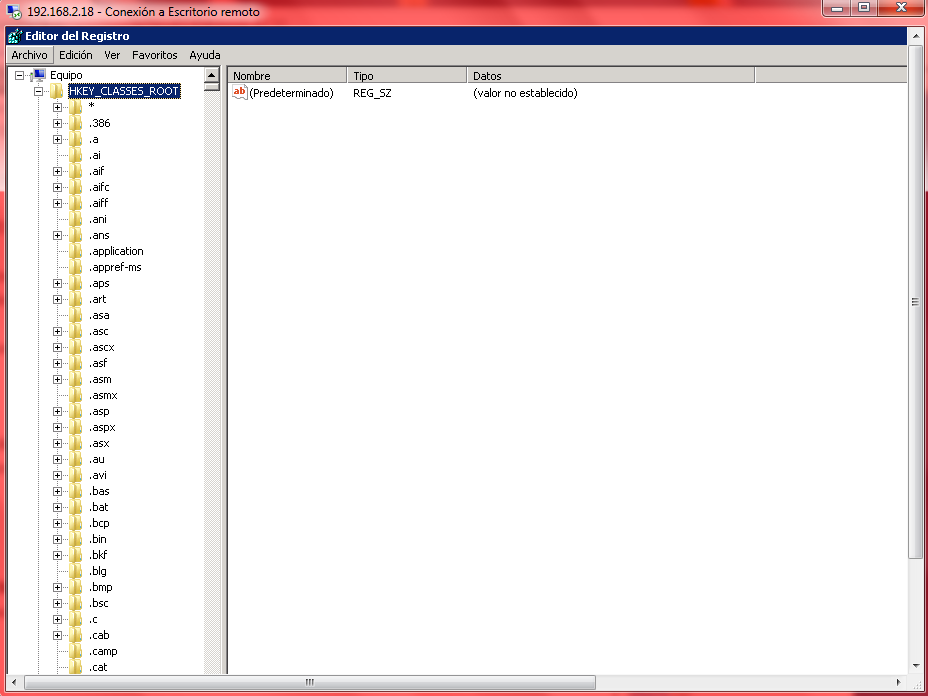
Task: Expand the .386 registry key
Action: pyautogui.click(x=57, y=123)
